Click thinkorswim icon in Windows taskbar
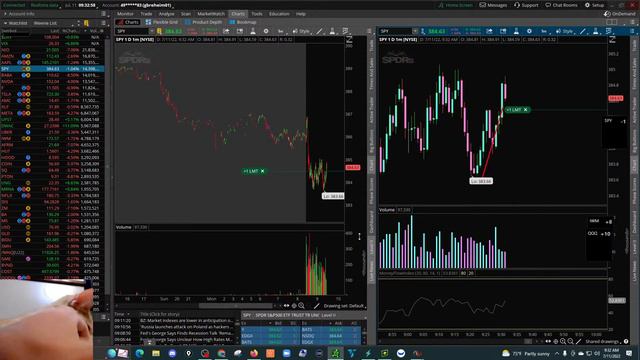640x360 pixels. coord(335,353)
